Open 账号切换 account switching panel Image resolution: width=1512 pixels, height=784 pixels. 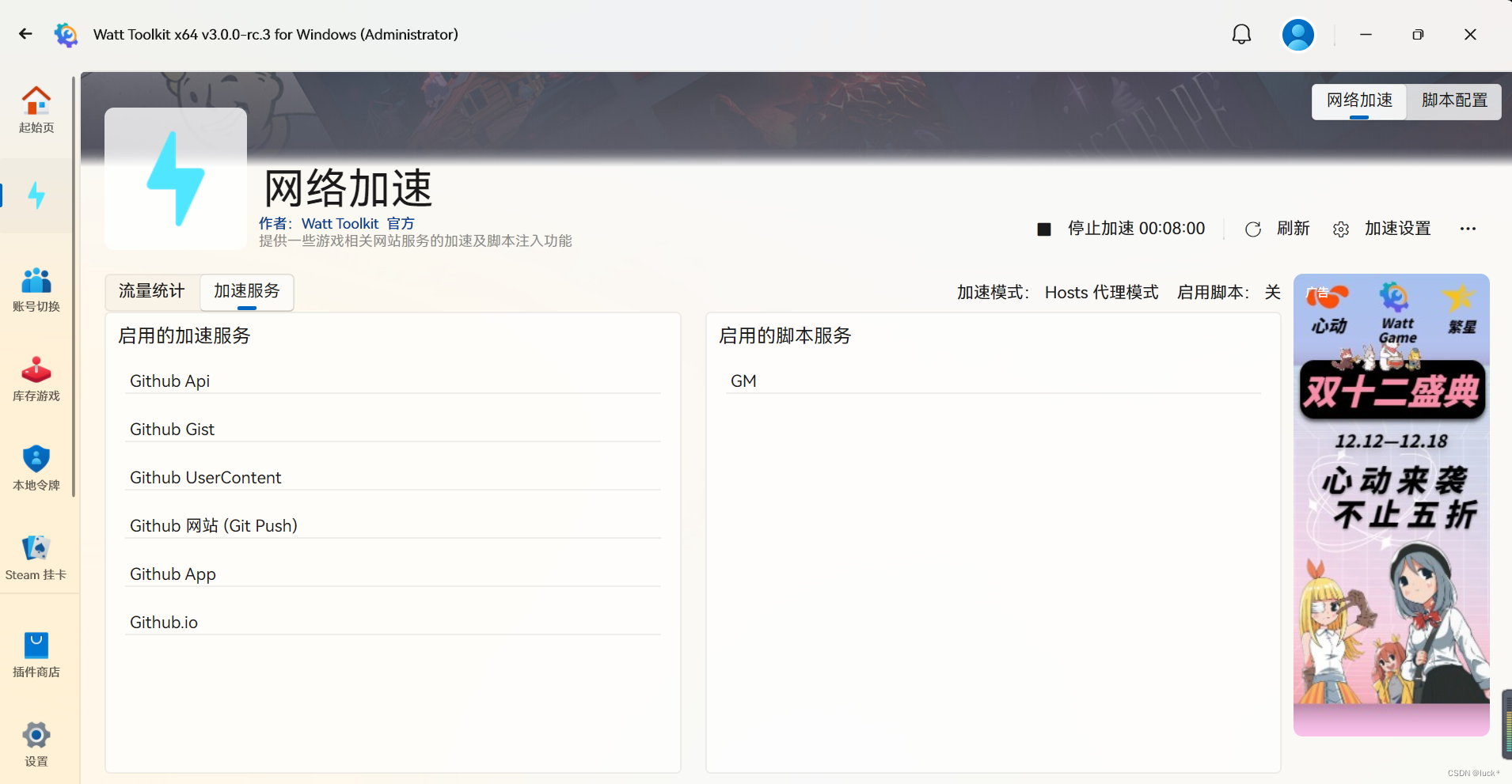(36, 289)
